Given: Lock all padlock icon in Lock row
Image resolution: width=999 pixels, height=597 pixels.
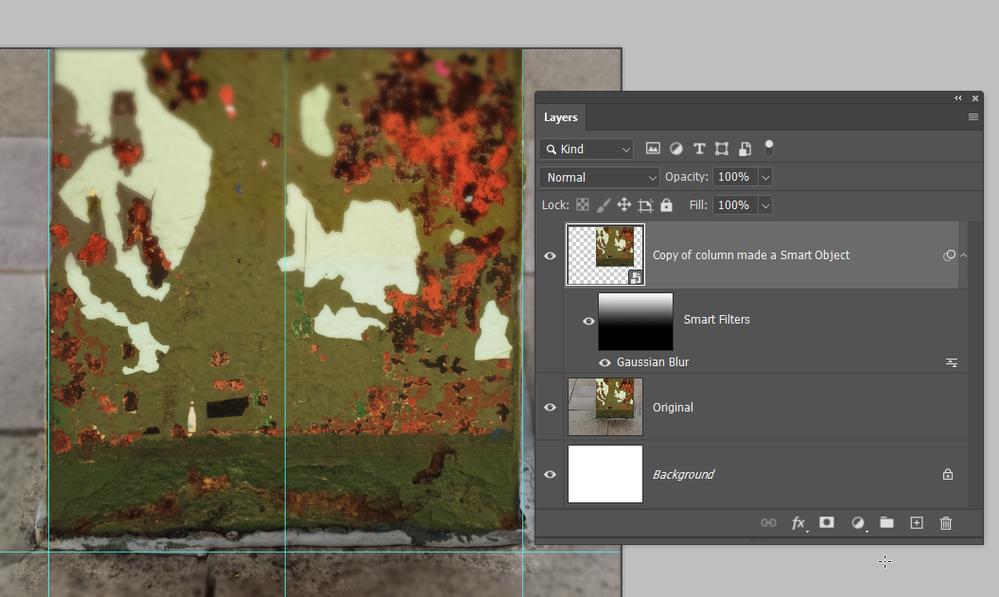Looking at the screenshot, I should coord(666,205).
